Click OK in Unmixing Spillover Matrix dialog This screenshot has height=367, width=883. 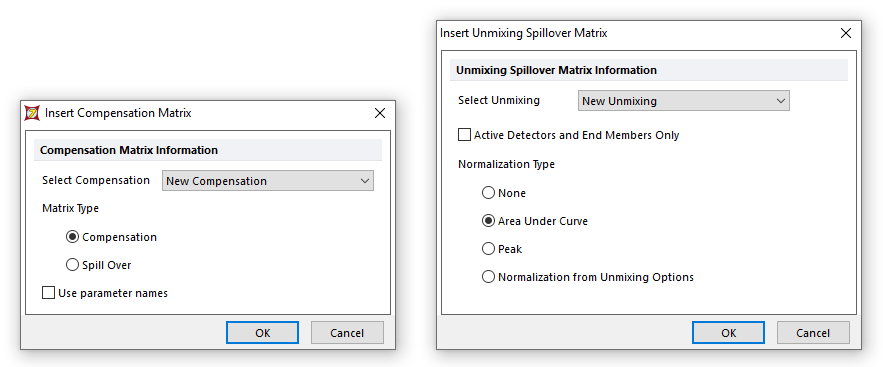pos(728,333)
